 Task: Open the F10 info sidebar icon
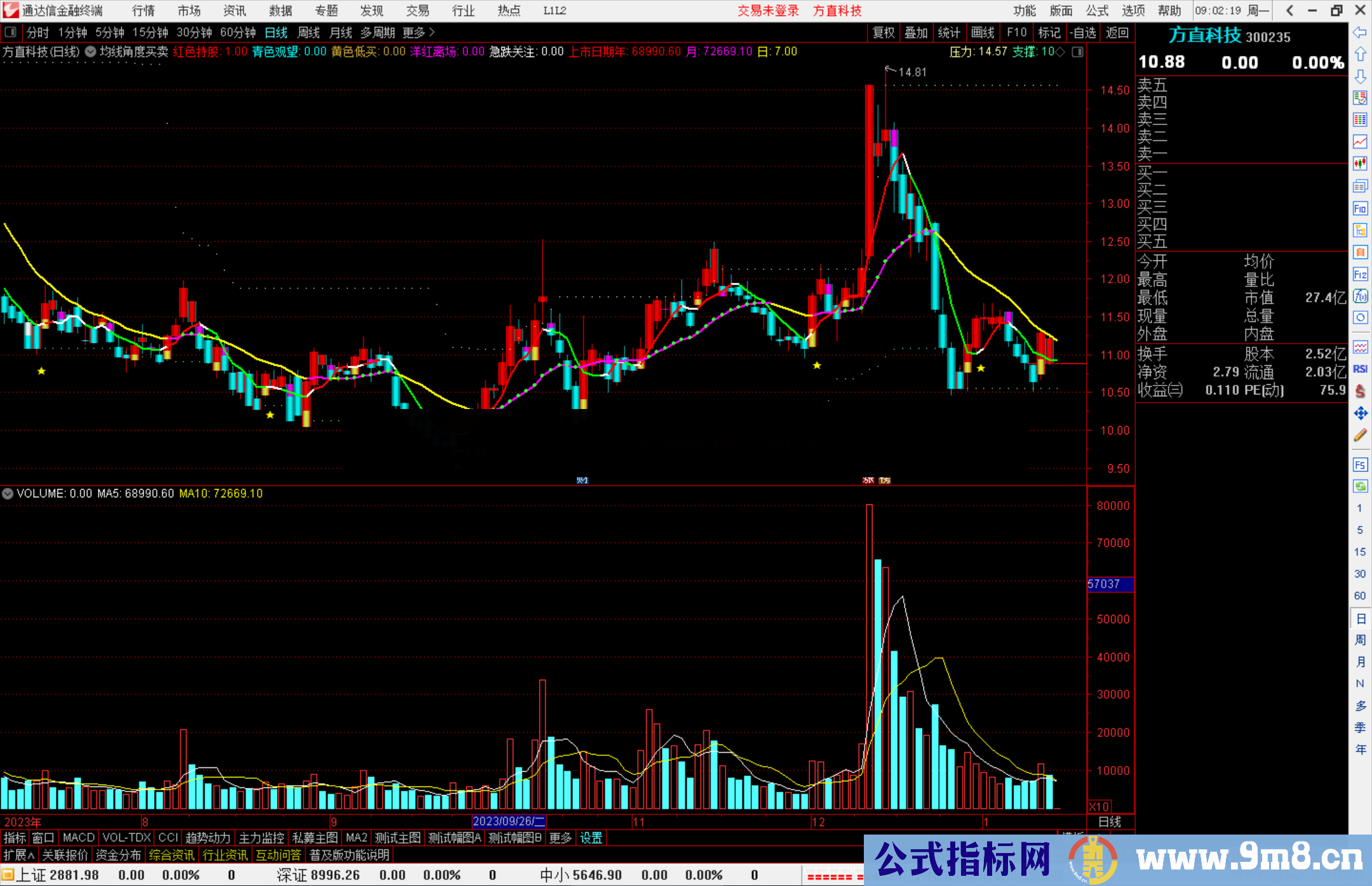point(1359,208)
